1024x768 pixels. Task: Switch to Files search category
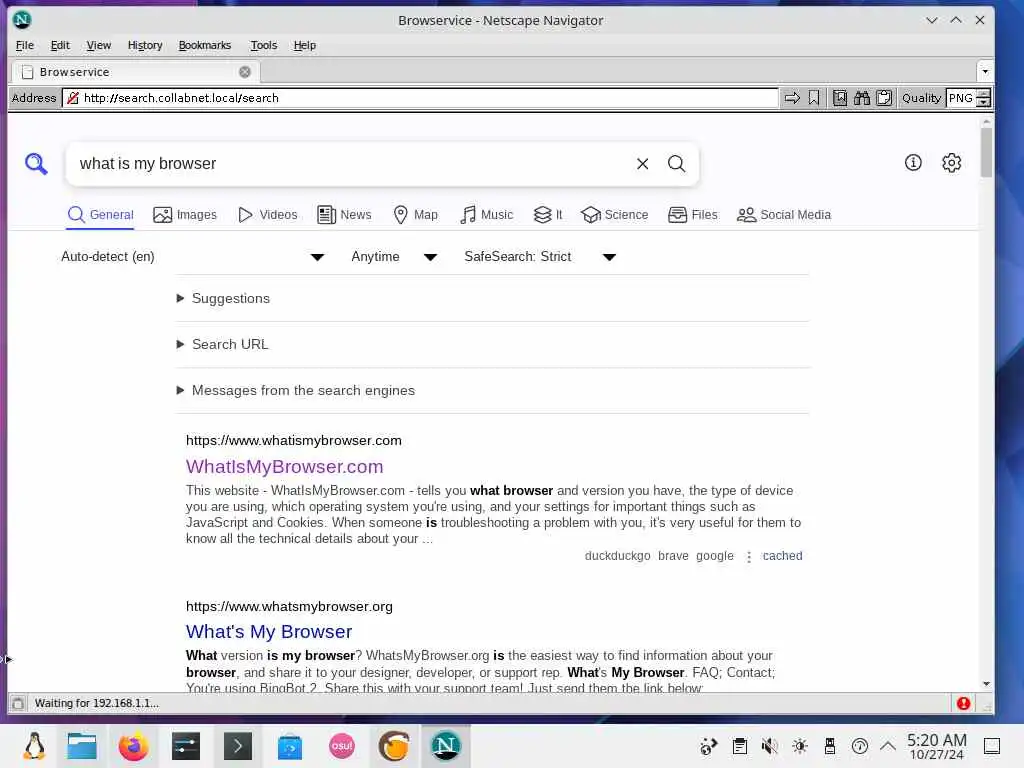point(693,215)
